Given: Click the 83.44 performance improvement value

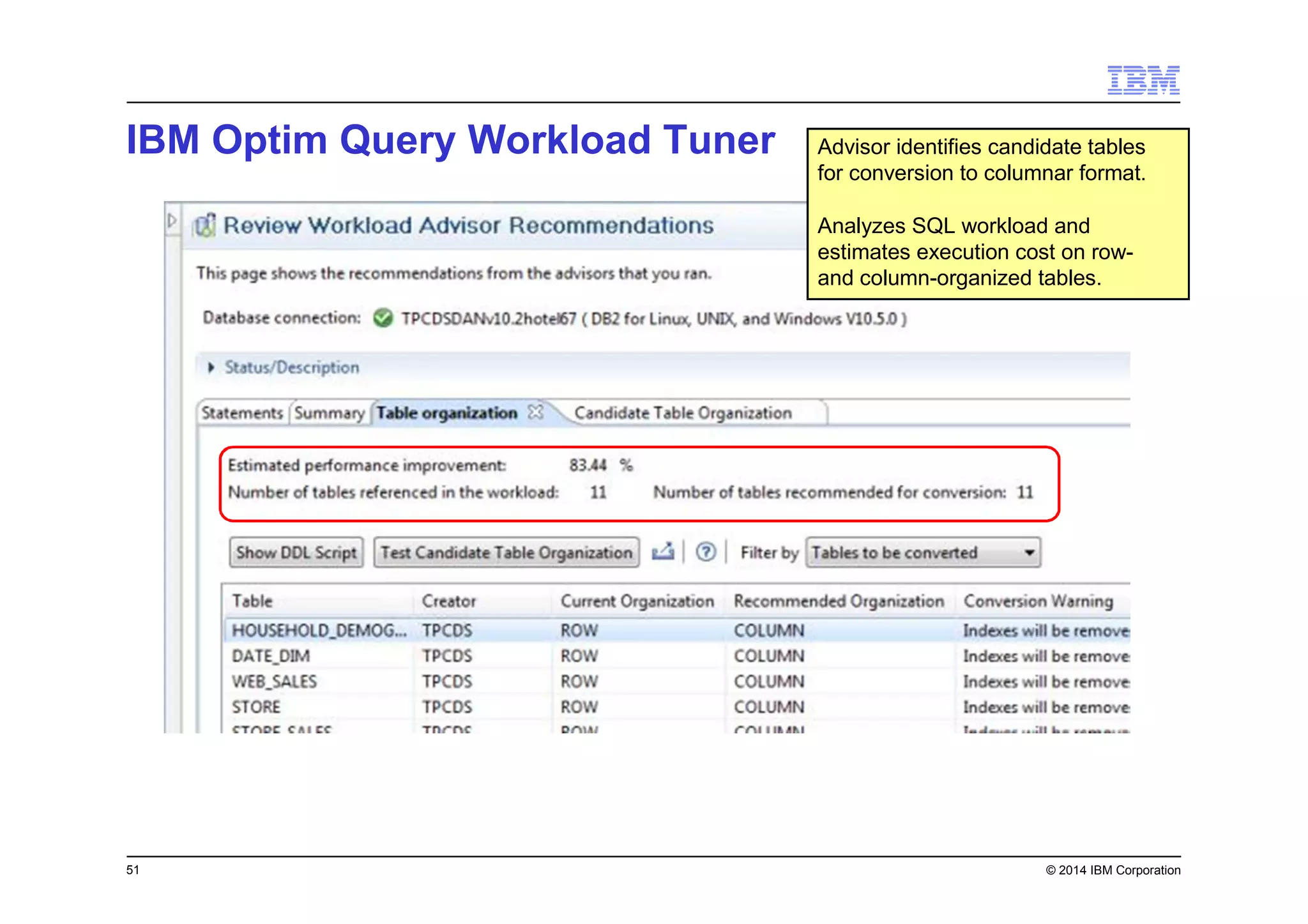Looking at the screenshot, I should point(588,465).
